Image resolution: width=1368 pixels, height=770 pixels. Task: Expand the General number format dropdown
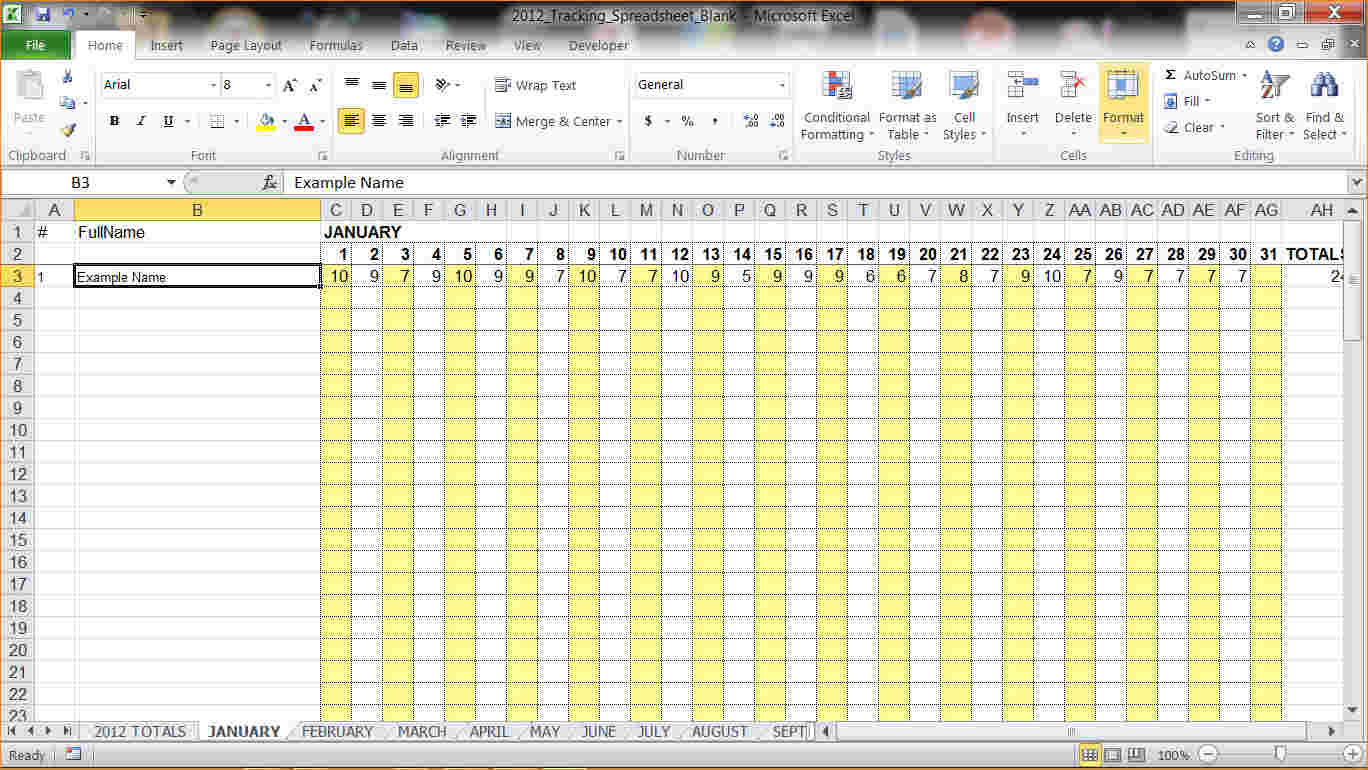click(781, 86)
